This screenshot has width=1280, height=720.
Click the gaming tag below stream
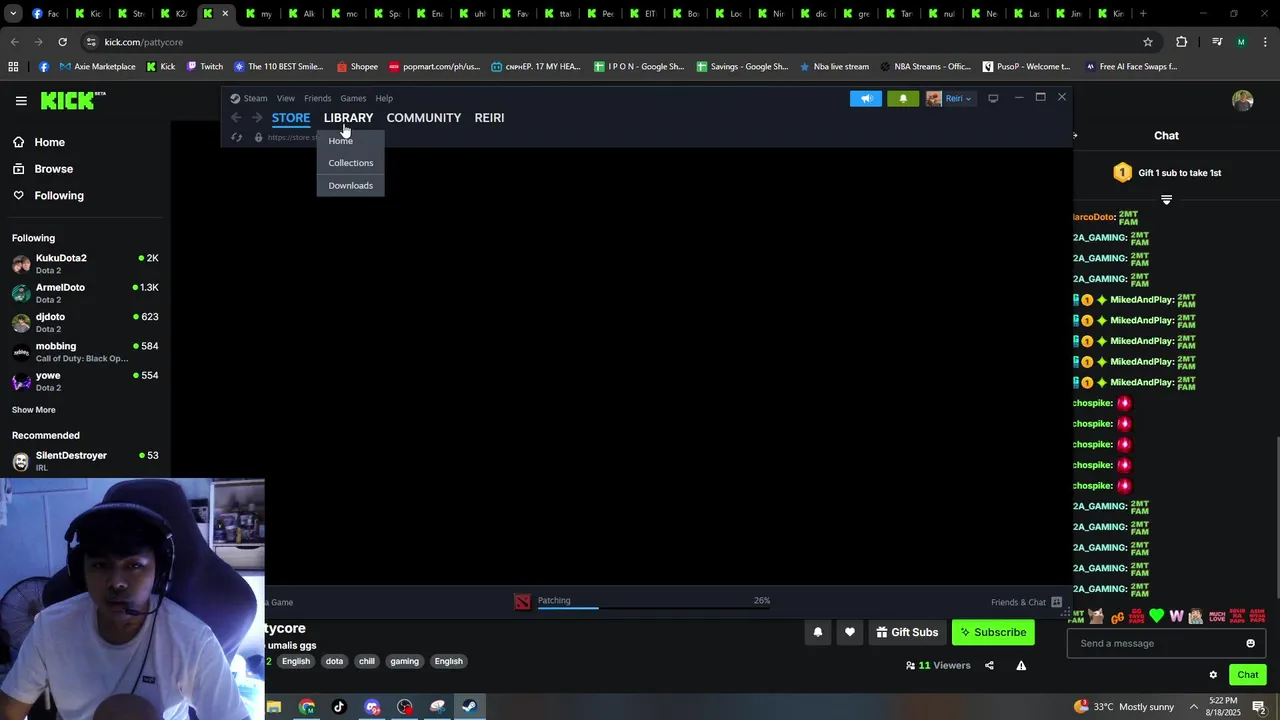point(404,661)
